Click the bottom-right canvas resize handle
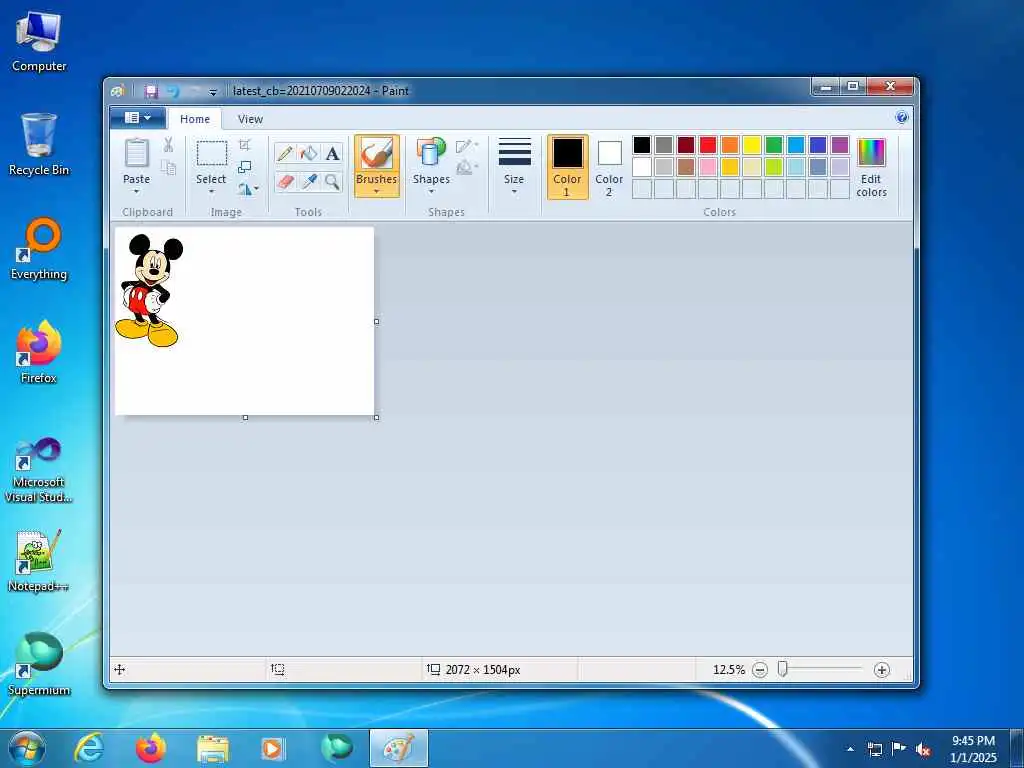This screenshot has height=768, width=1024. 377,417
